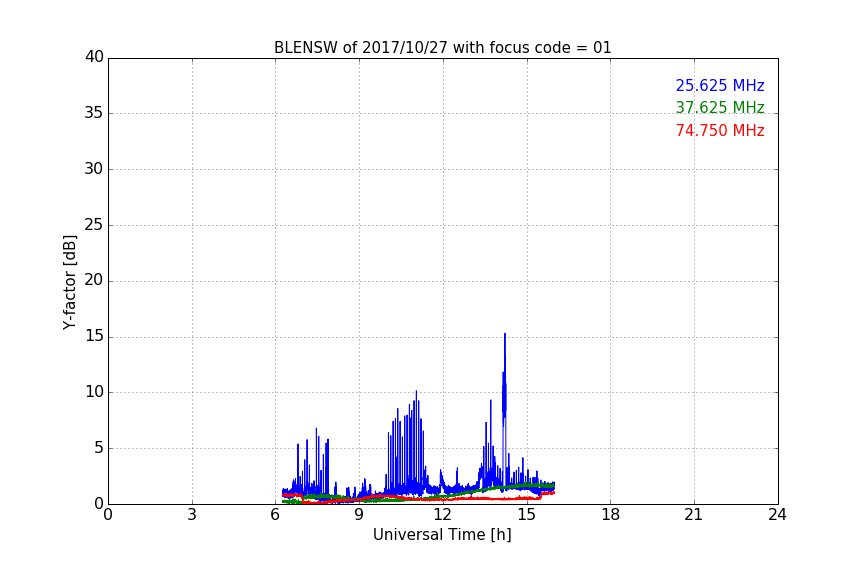864x576 pixels.
Task: Click the 'Universal Time [h]' axis label
Action: click(442, 535)
